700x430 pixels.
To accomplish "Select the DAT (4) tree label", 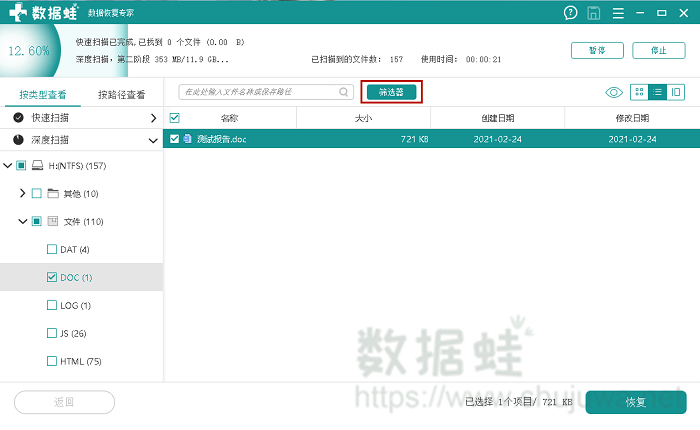I will [x=75, y=250].
